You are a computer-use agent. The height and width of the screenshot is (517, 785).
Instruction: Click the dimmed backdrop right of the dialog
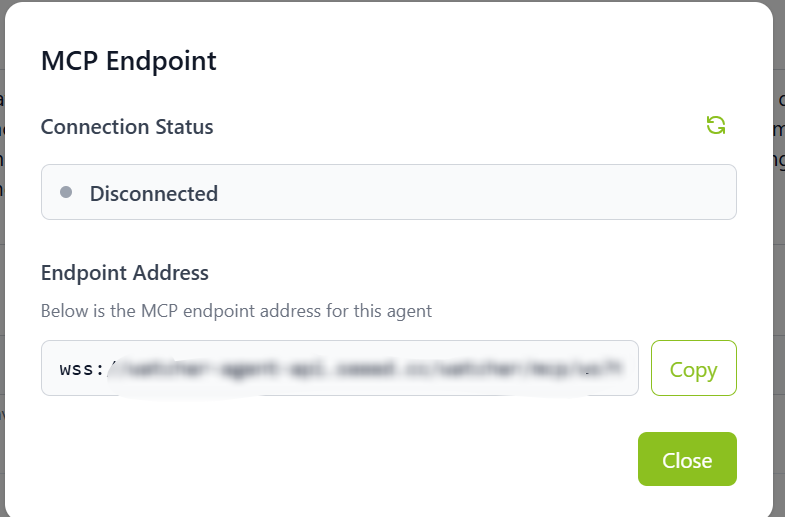[x=779, y=300]
